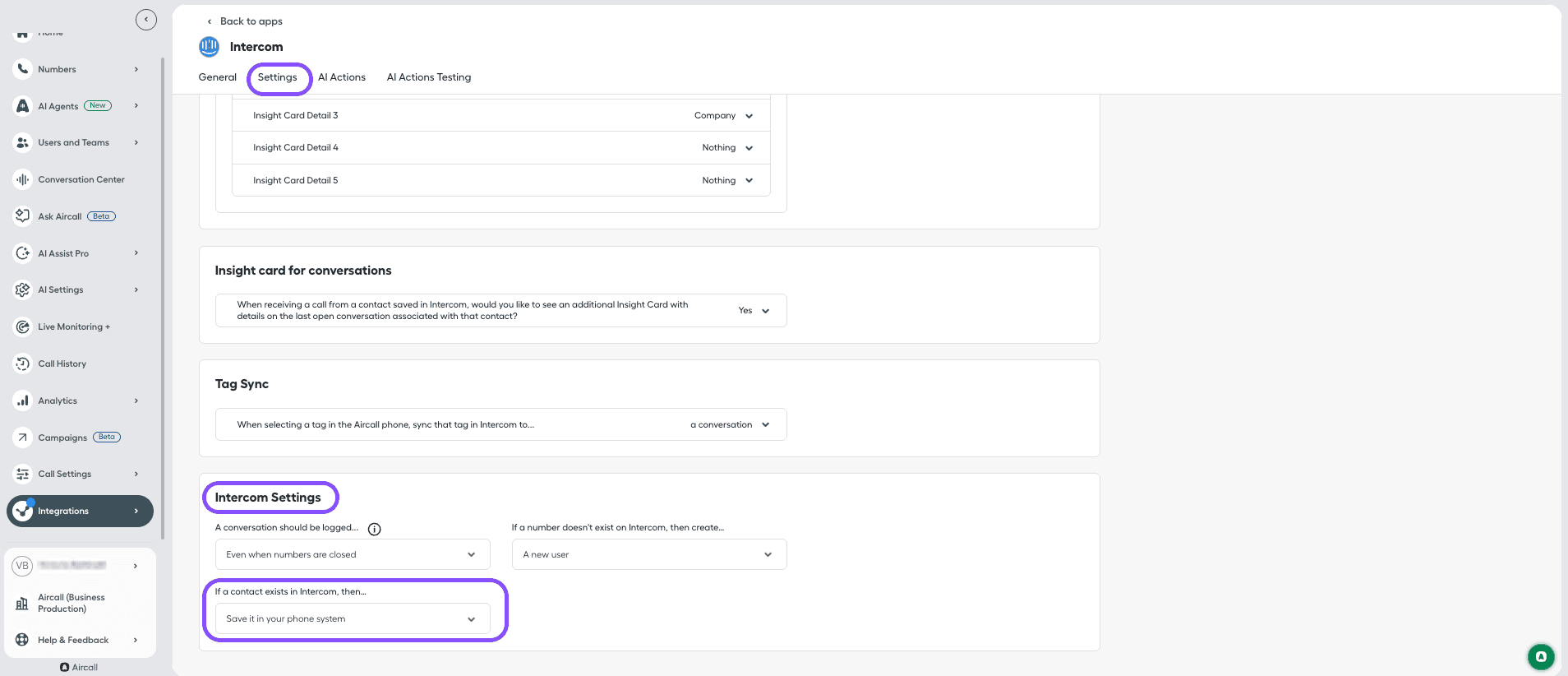Expand the Help & Feedback chevron
Viewport: 1568px width, 676px height.
[136, 640]
